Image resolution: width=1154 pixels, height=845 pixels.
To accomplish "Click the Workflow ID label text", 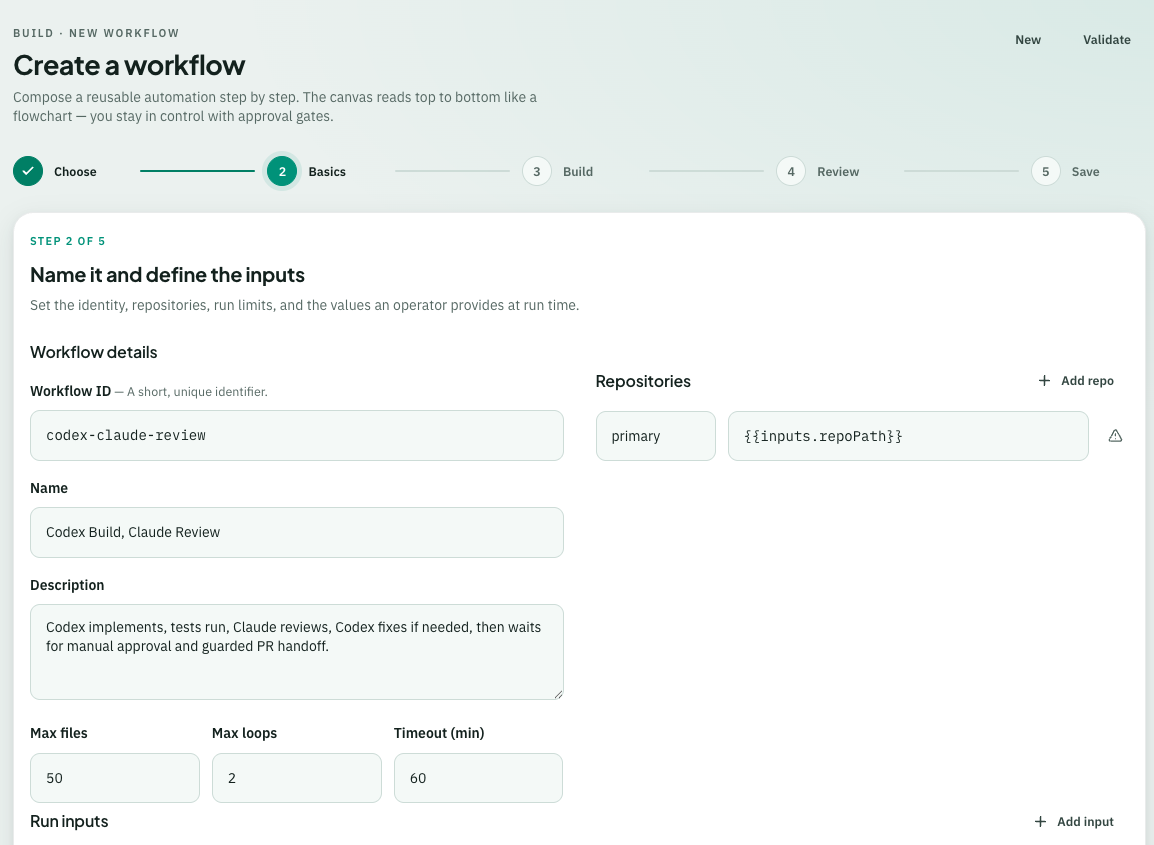I will (x=71, y=391).
